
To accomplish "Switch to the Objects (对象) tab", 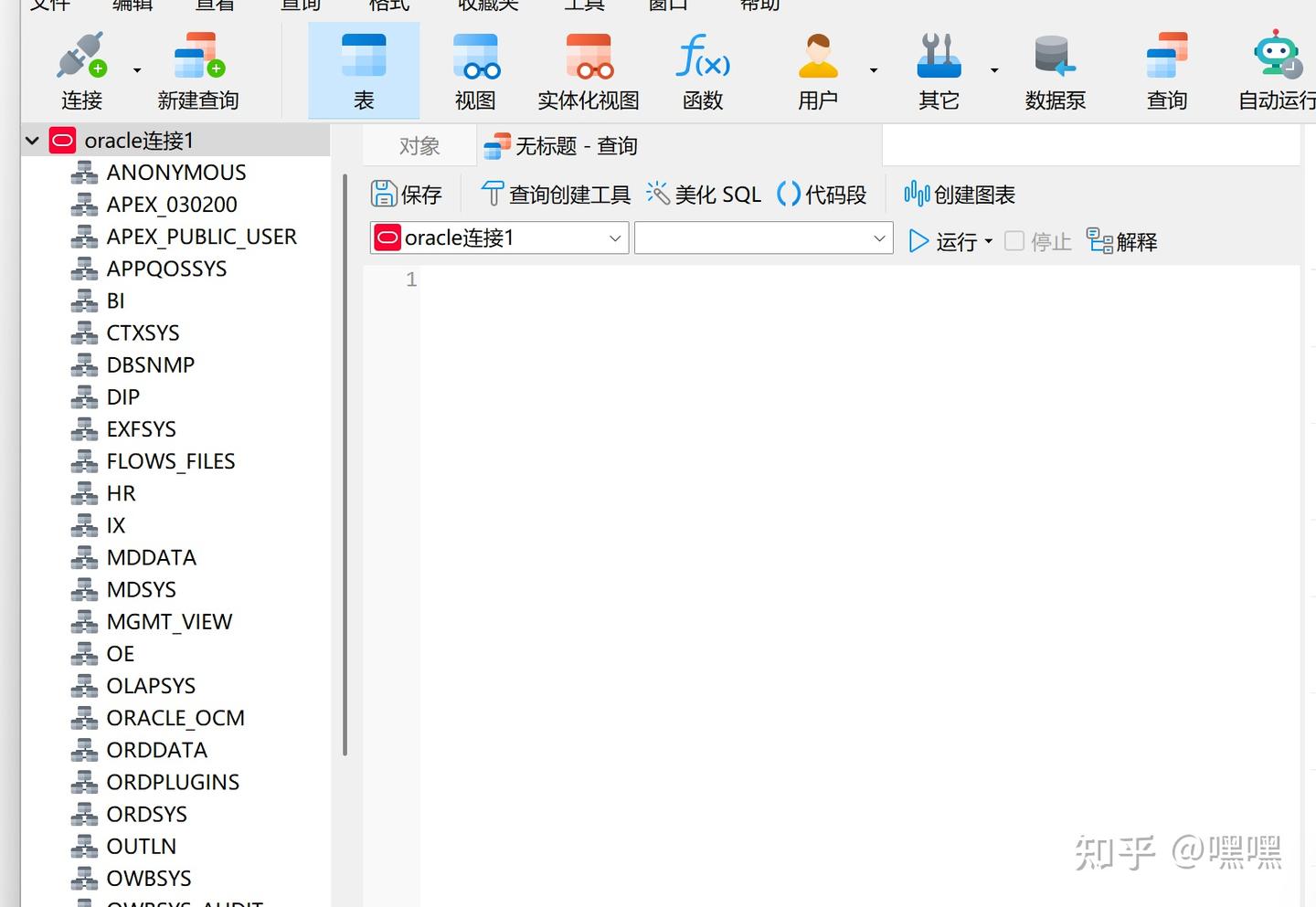I will coord(419,146).
